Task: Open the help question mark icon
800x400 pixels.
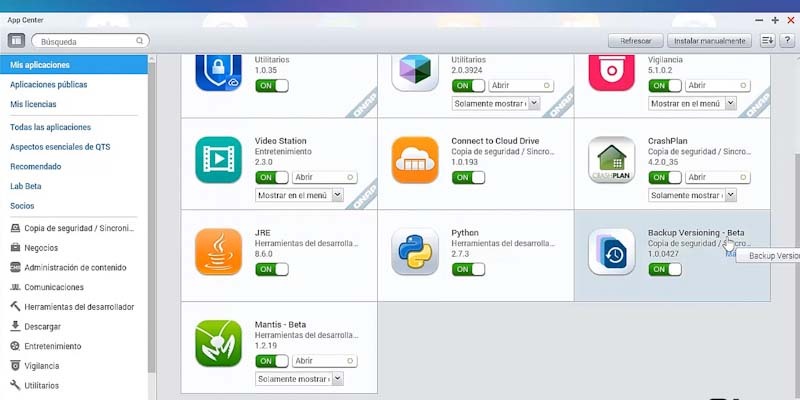Action: pyautogui.click(x=787, y=41)
